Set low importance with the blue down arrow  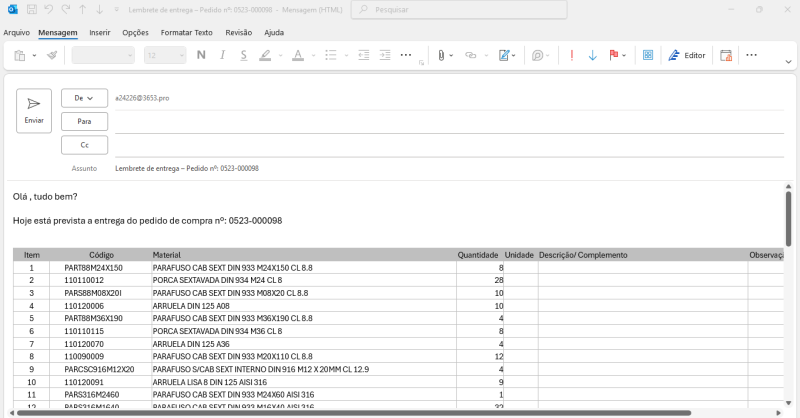point(592,55)
